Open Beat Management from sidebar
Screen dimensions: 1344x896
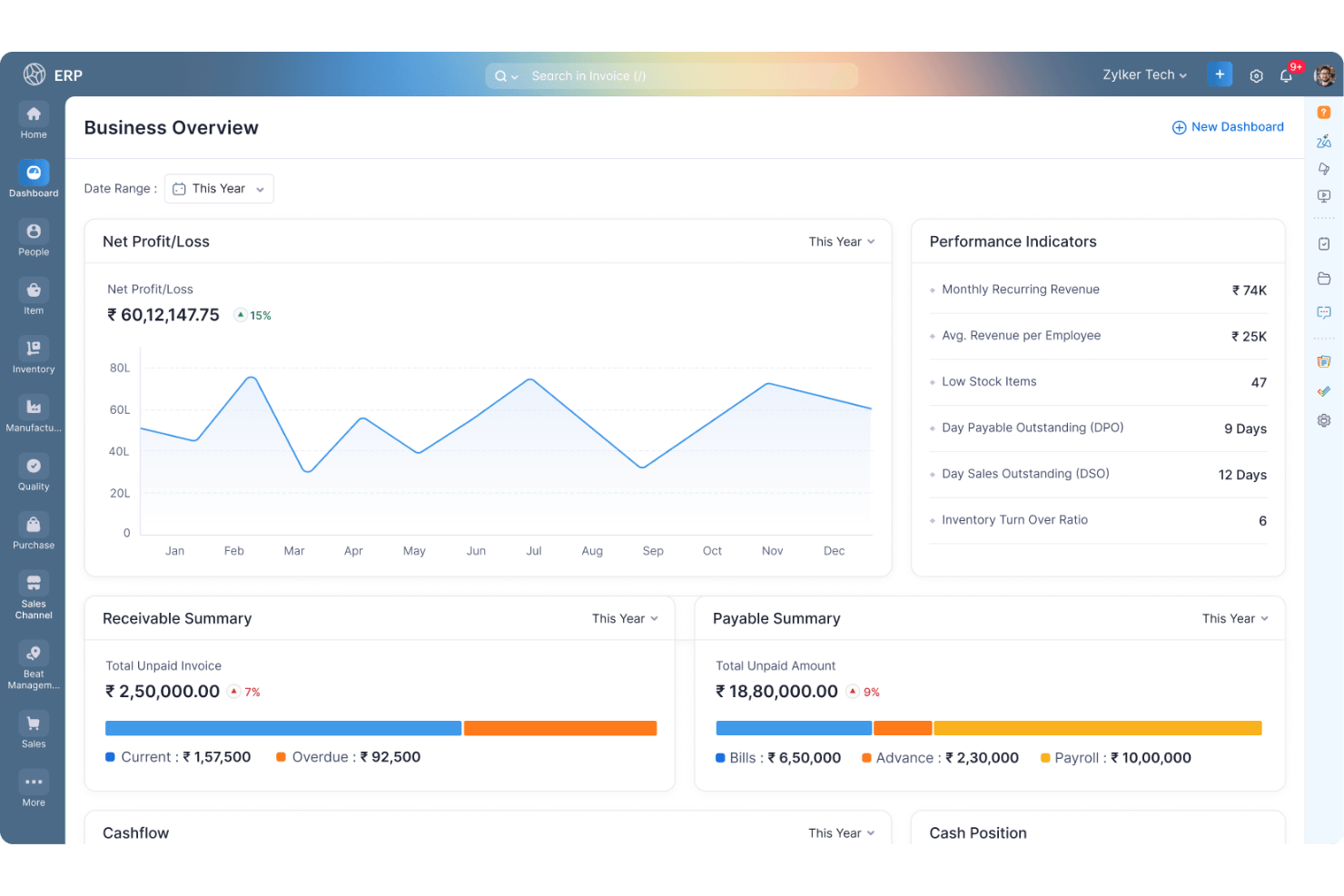[33, 660]
